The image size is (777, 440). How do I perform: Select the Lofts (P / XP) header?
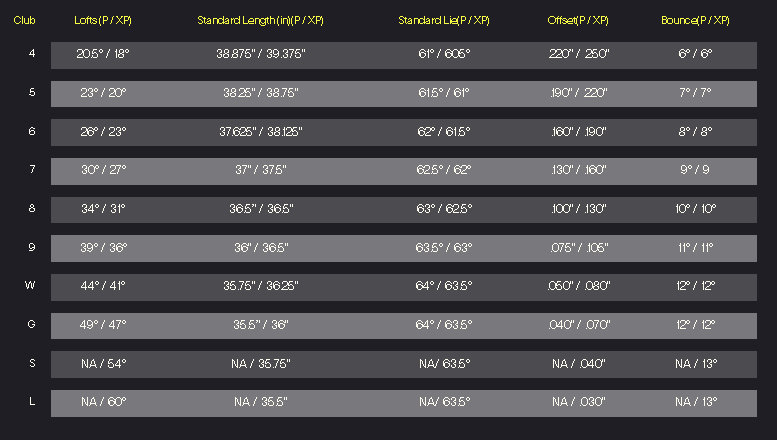coord(103,20)
